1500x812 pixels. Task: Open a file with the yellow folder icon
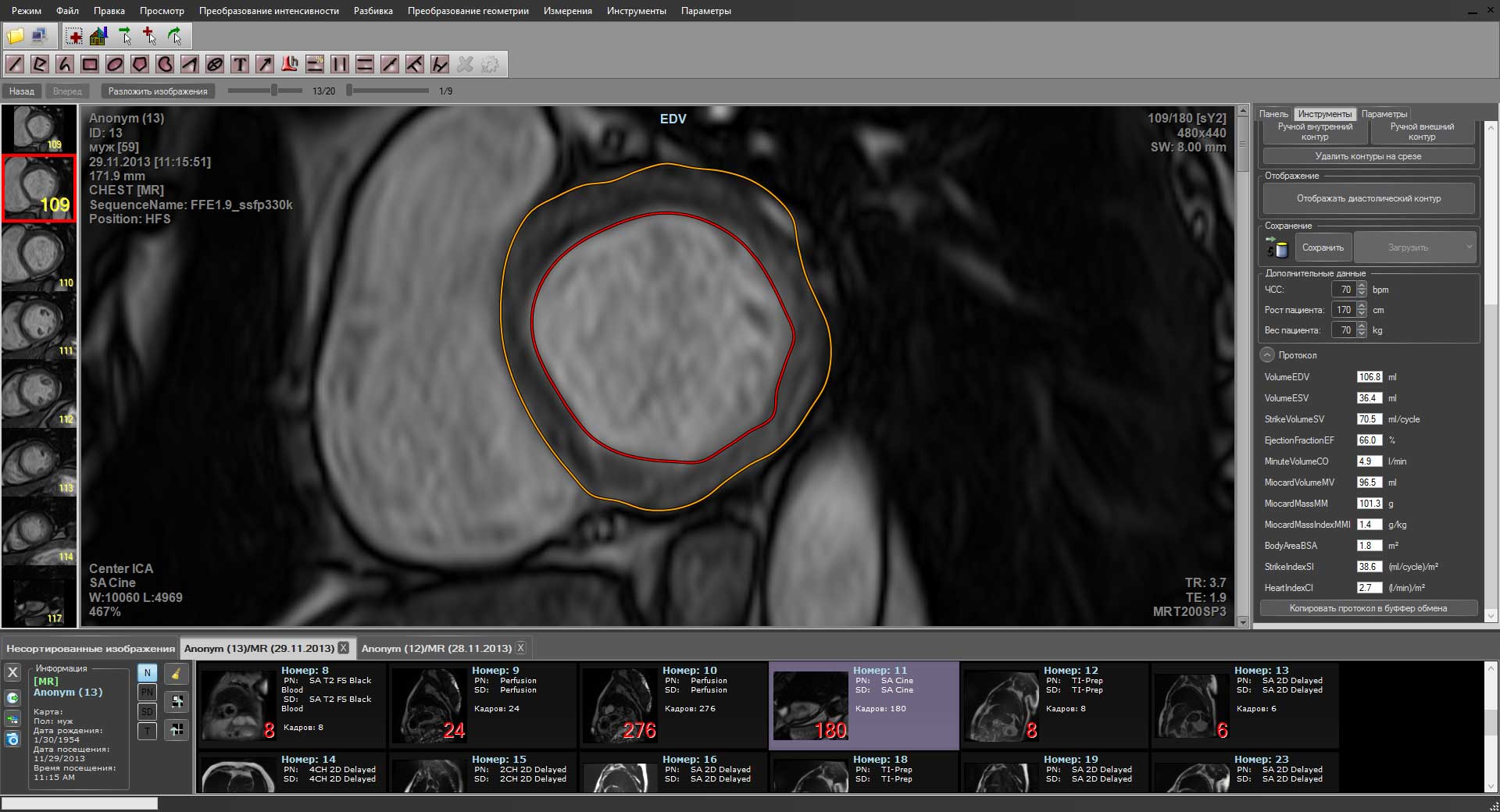14,35
